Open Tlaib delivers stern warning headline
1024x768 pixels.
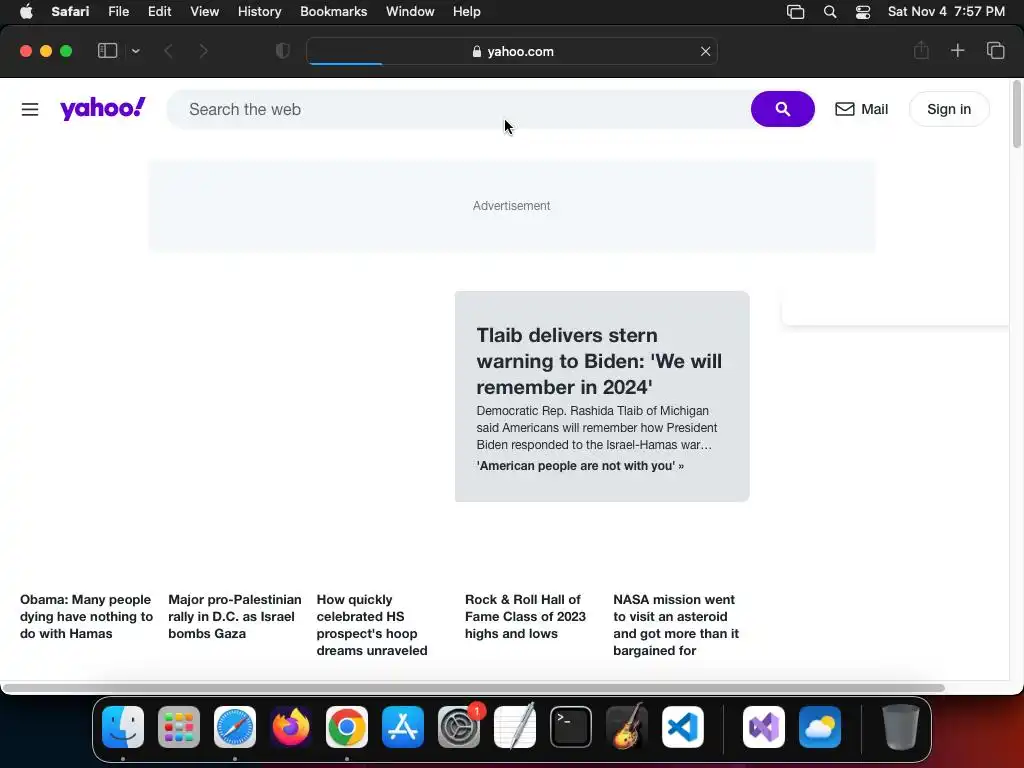pos(599,360)
